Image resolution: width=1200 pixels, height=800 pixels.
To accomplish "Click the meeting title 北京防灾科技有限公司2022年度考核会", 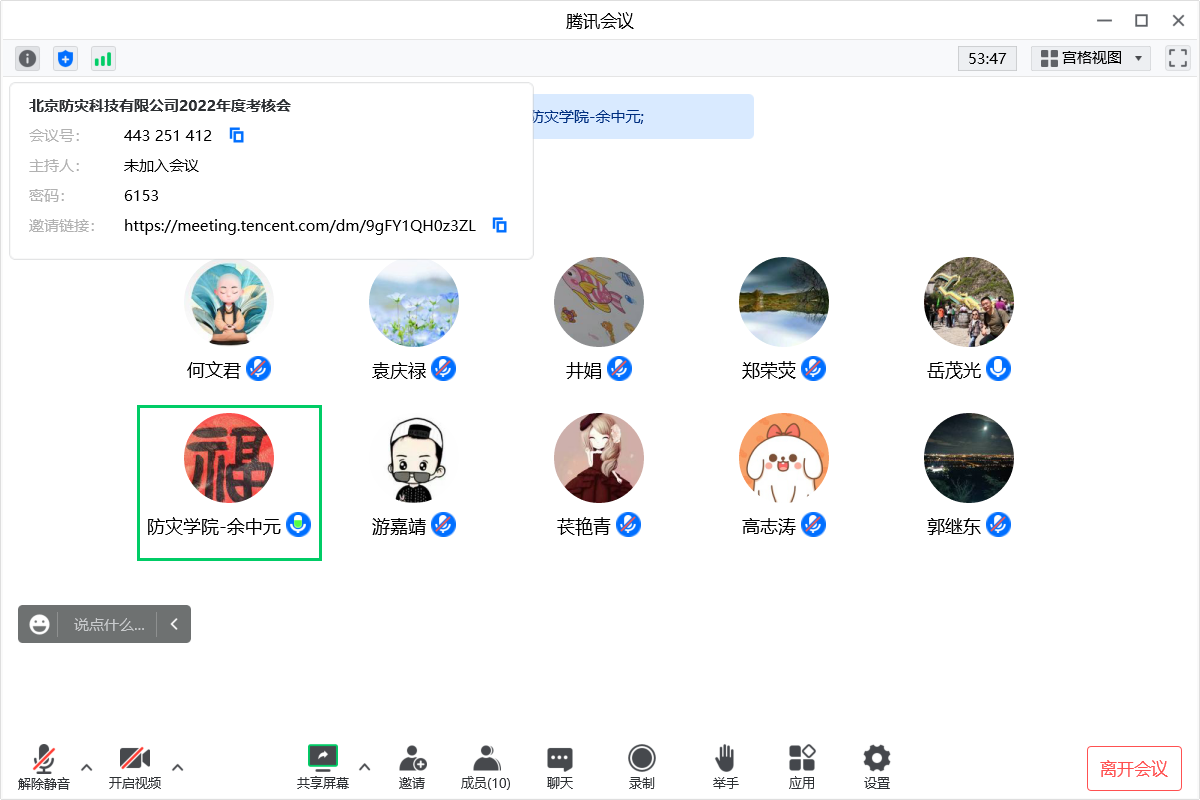I will point(160,105).
